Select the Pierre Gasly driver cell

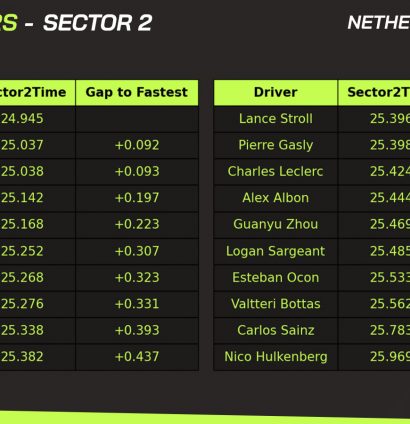(x=275, y=145)
